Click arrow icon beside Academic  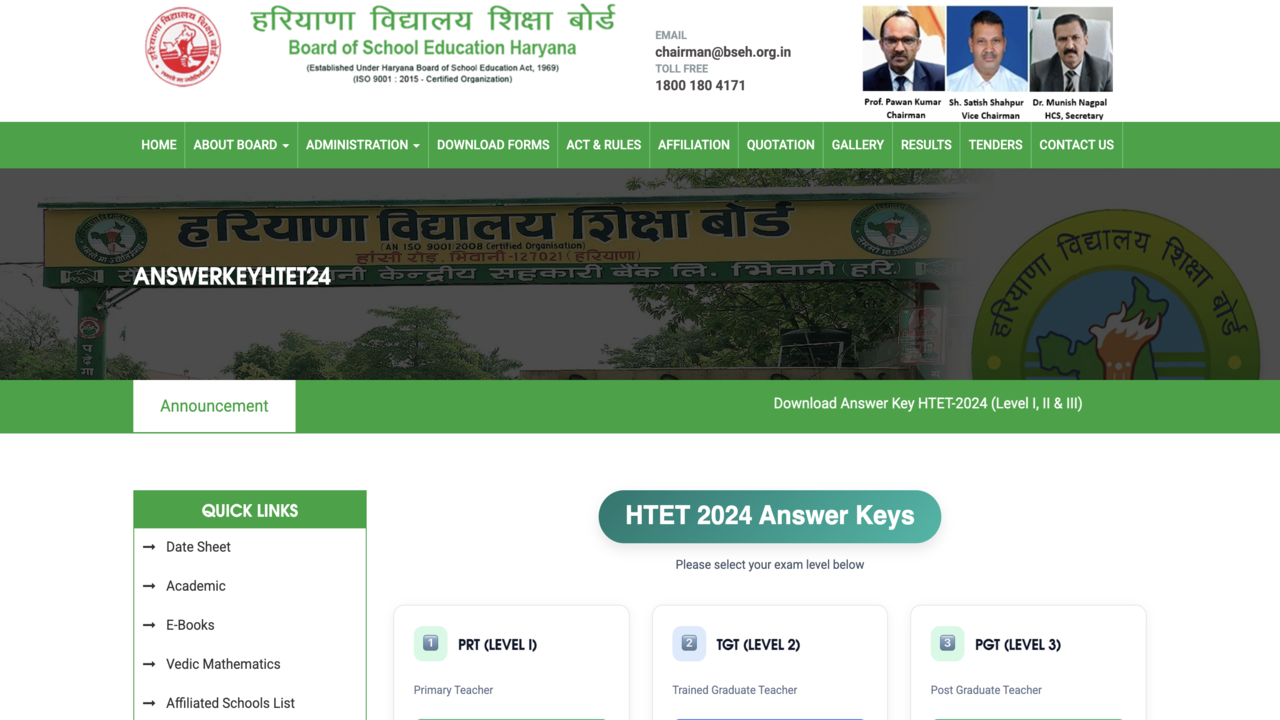click(149, 586)
